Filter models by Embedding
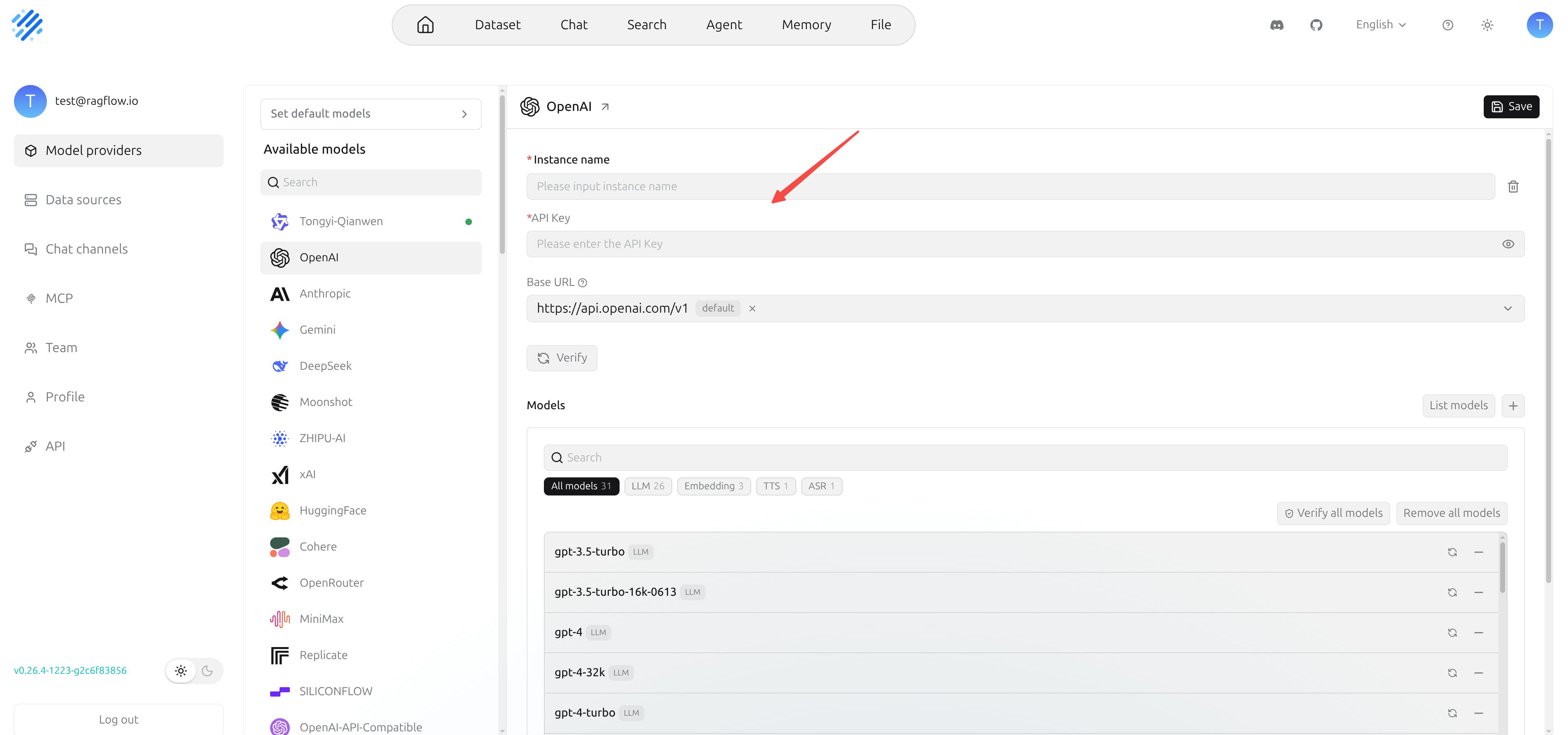1568x735 pixels. click(x=714, y=486)
